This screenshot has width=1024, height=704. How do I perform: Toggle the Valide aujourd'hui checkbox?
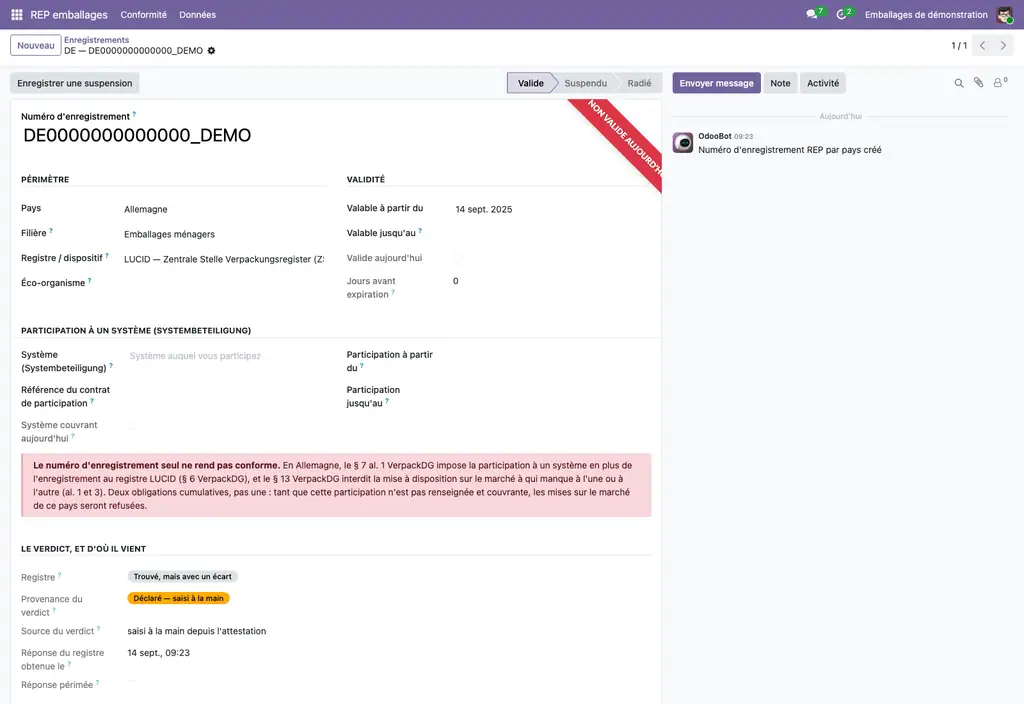tap(457, 258)
